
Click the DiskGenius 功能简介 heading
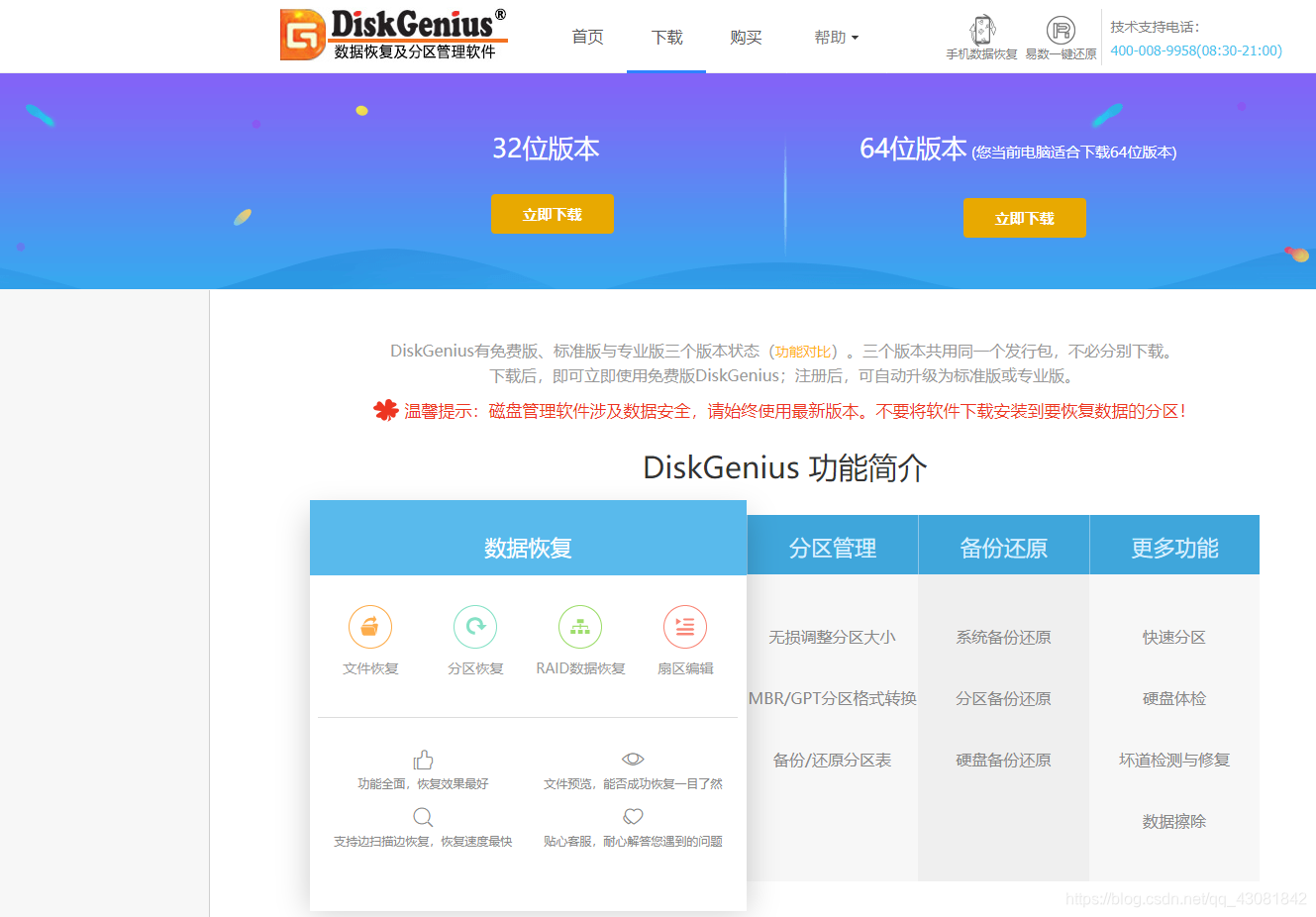click(785, 467)
